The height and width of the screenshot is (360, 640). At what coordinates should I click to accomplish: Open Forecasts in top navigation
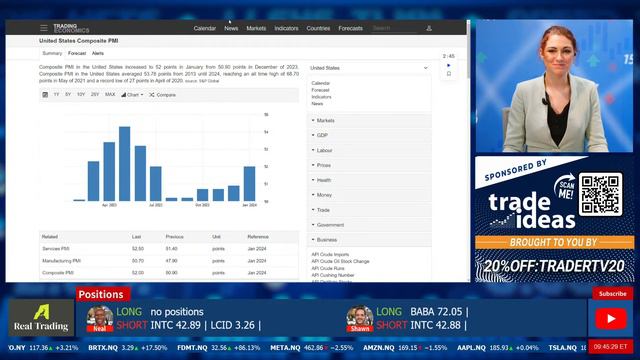click(x=350, y=28)
